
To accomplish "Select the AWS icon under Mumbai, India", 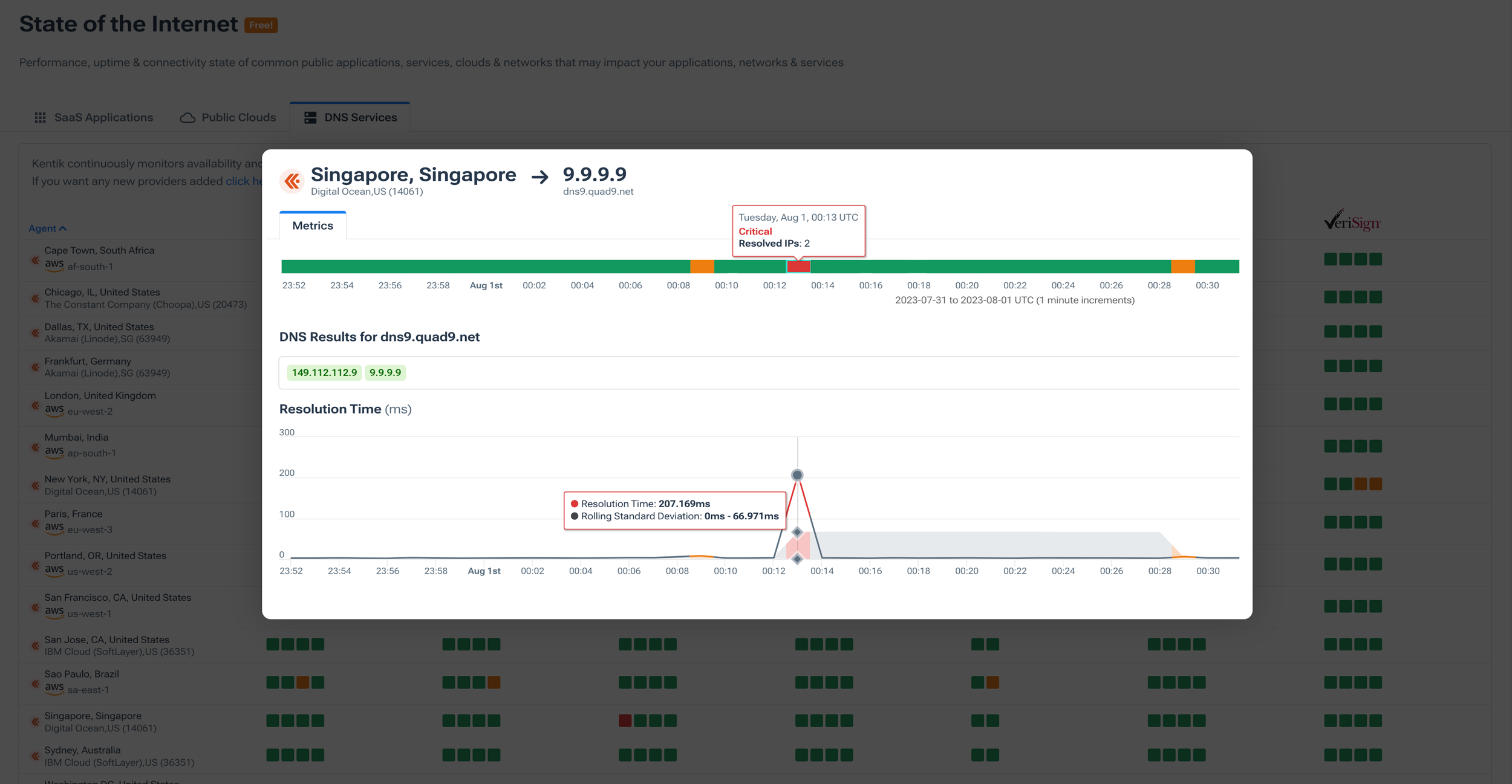I will pyautogui.click(x=54, y=452).
